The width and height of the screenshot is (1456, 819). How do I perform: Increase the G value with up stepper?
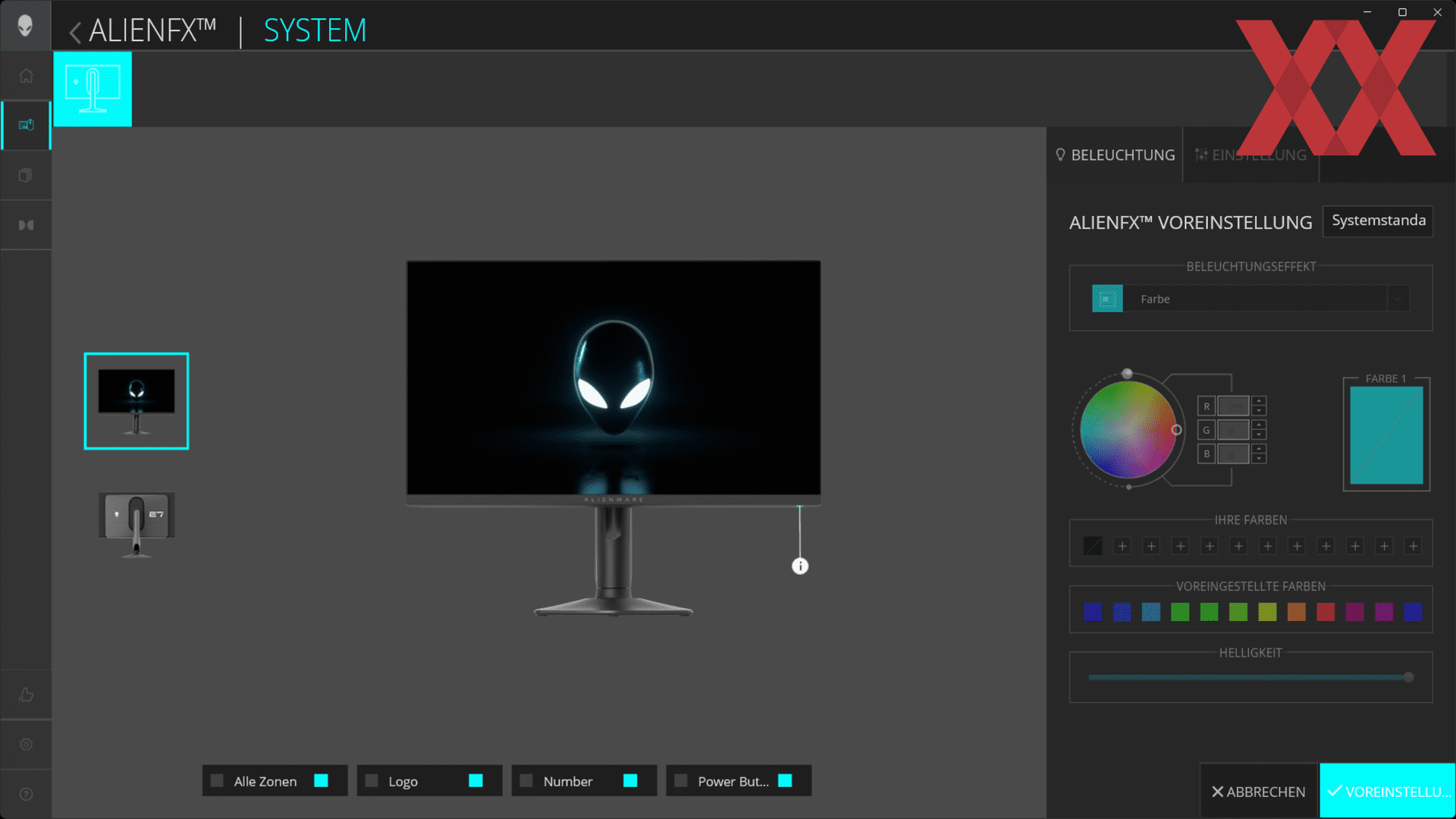[x=1259, y=425]
